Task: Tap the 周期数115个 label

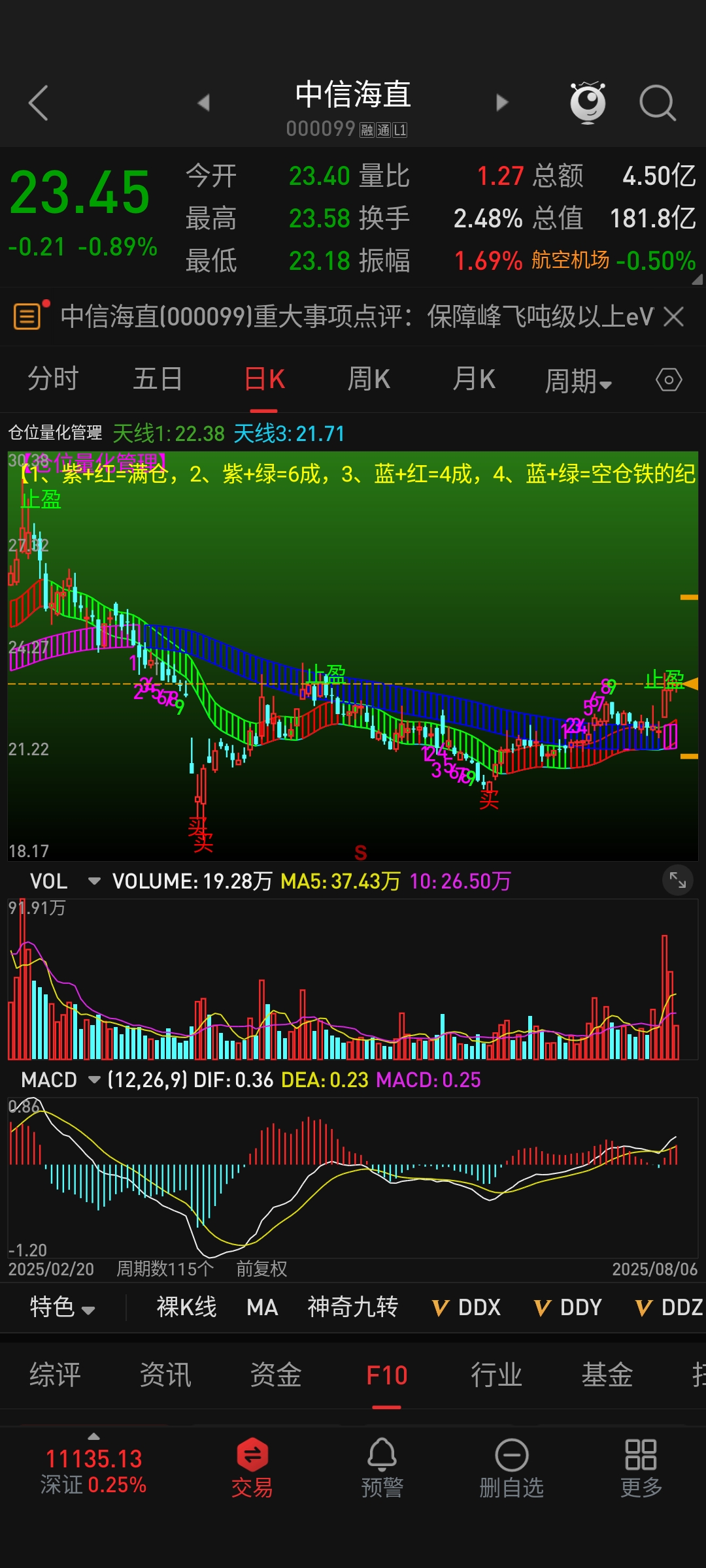Action: point(165,1269)
